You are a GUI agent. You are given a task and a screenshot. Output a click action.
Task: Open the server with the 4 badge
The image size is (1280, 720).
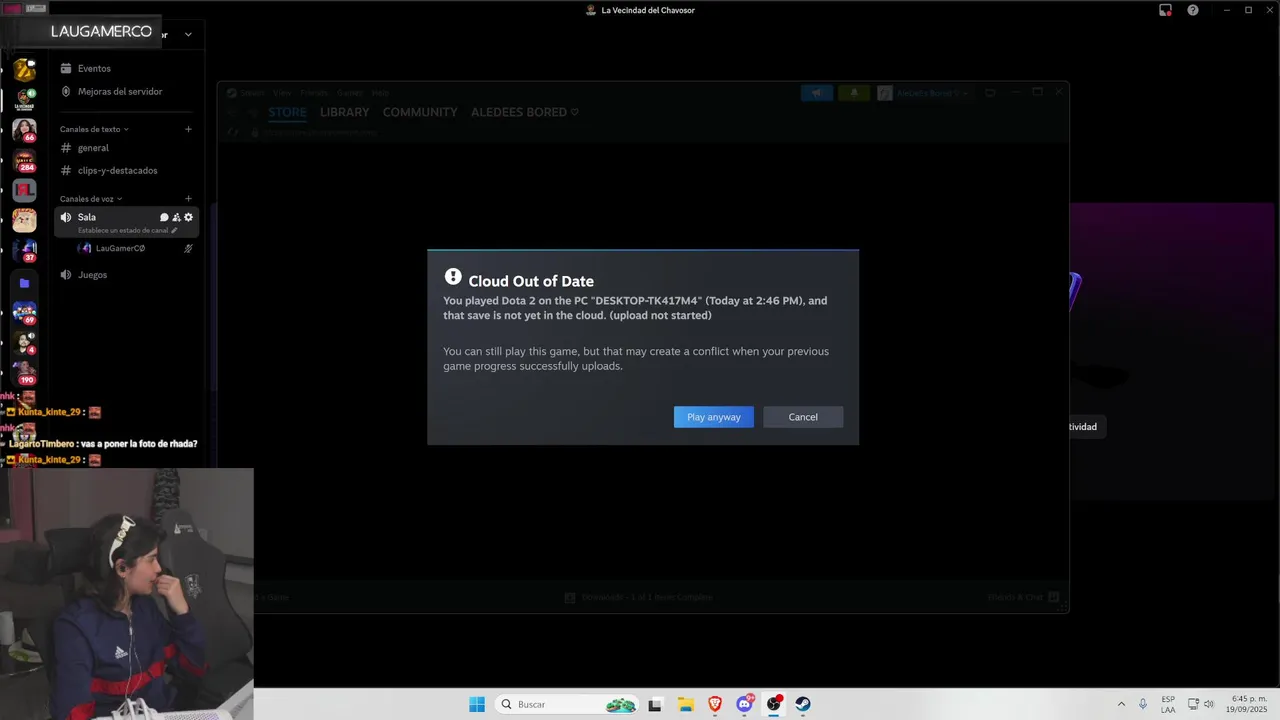24,342
